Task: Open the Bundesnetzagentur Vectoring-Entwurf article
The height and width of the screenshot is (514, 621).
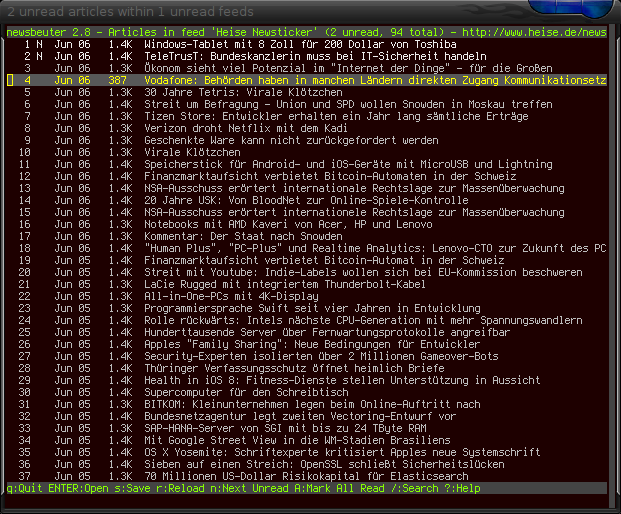Action: point(307,416)
